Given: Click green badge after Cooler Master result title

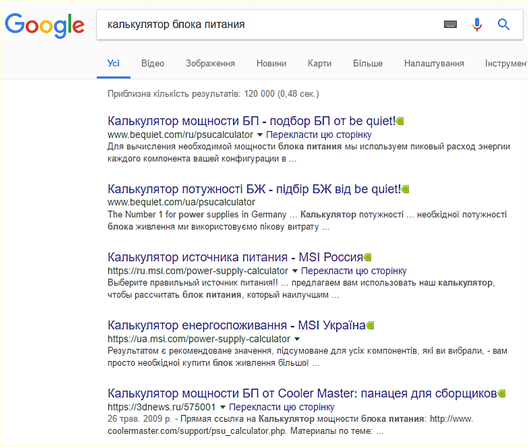Looking at the screenshot, I should pos(502,393).
